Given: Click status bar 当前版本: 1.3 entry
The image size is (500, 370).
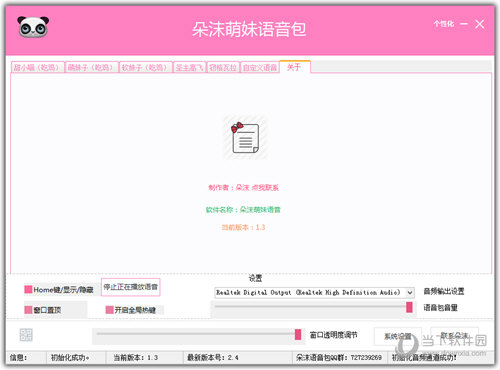Looking at the screenshot, I should tap(144, 358).
